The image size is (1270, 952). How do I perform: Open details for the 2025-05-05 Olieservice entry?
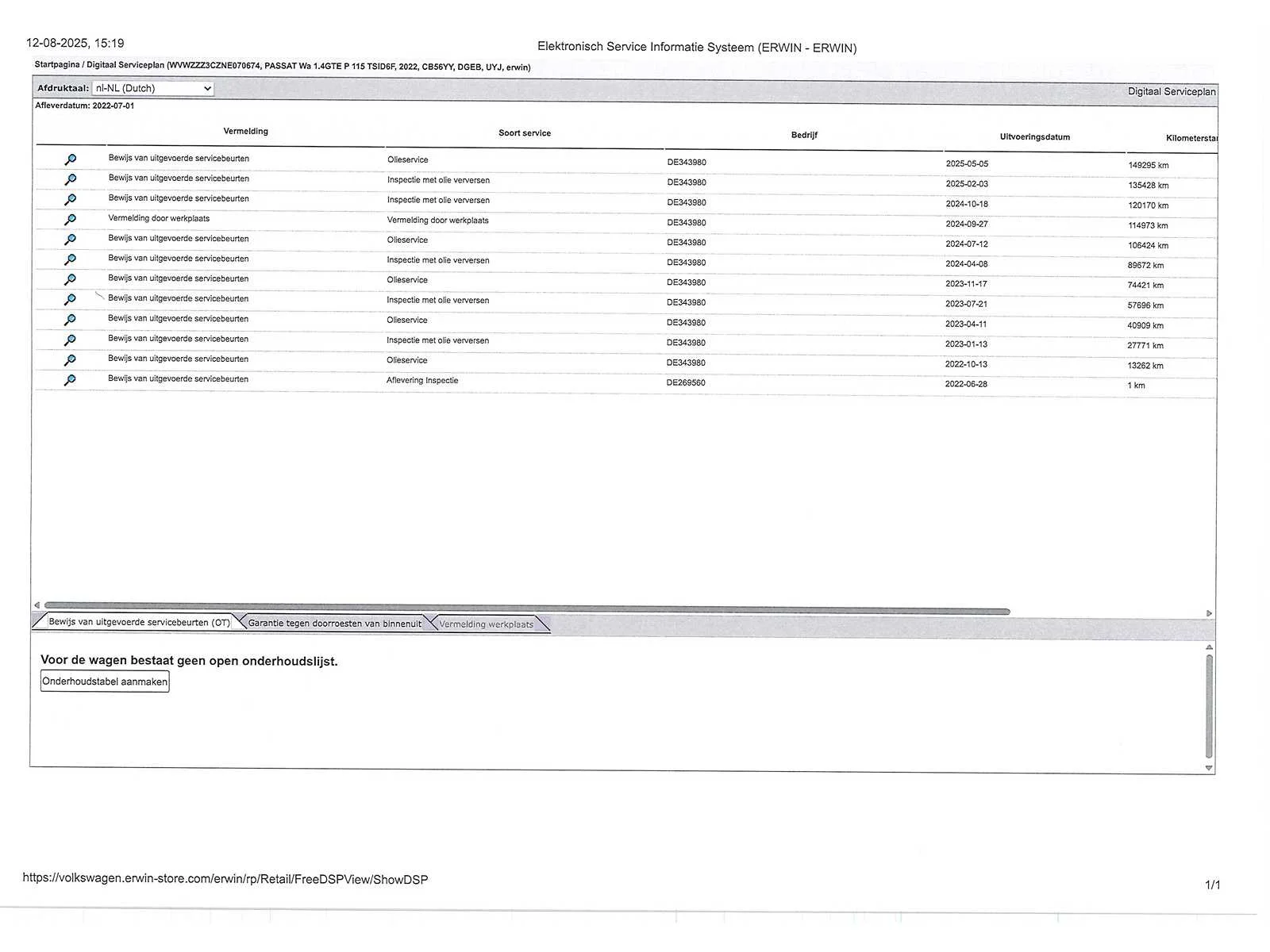[x=70, y=159]
